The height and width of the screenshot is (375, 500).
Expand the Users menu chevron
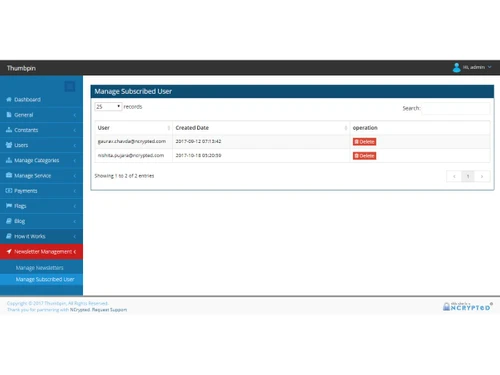point(75,145)
